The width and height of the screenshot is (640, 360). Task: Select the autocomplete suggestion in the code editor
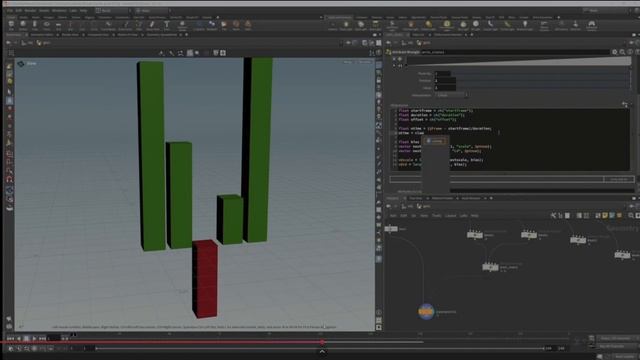coord(435,141)
